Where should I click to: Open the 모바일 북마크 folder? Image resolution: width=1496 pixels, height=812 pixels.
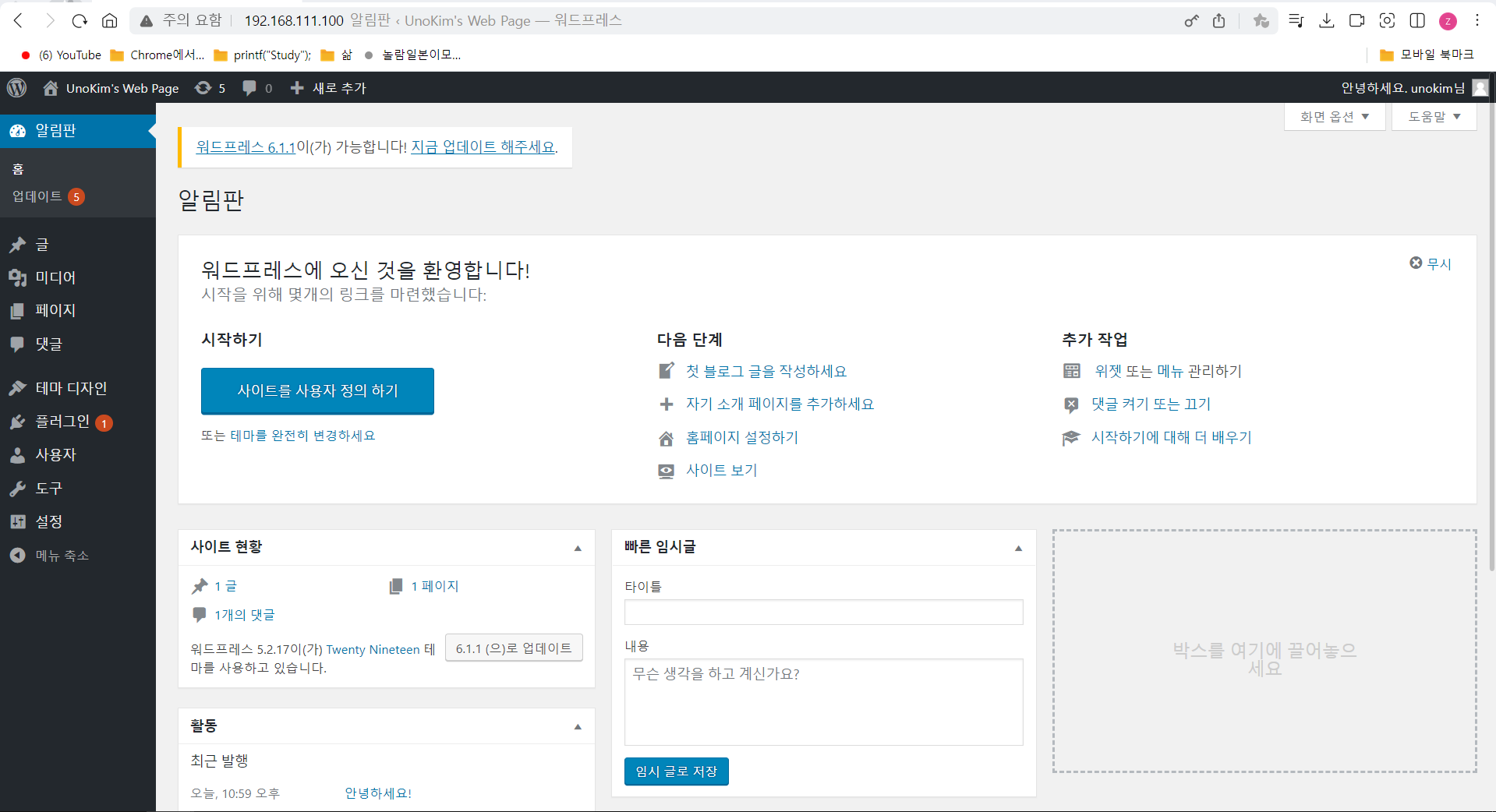pos(1427,55)
